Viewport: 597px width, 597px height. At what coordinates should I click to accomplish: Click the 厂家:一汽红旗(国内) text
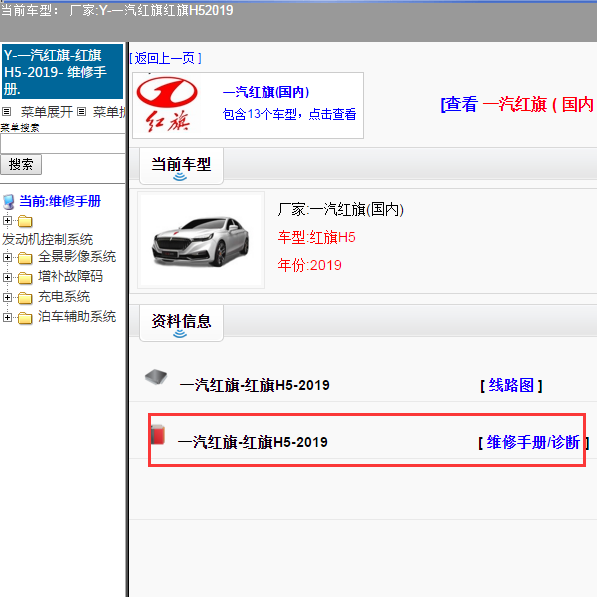click(340, 209)
